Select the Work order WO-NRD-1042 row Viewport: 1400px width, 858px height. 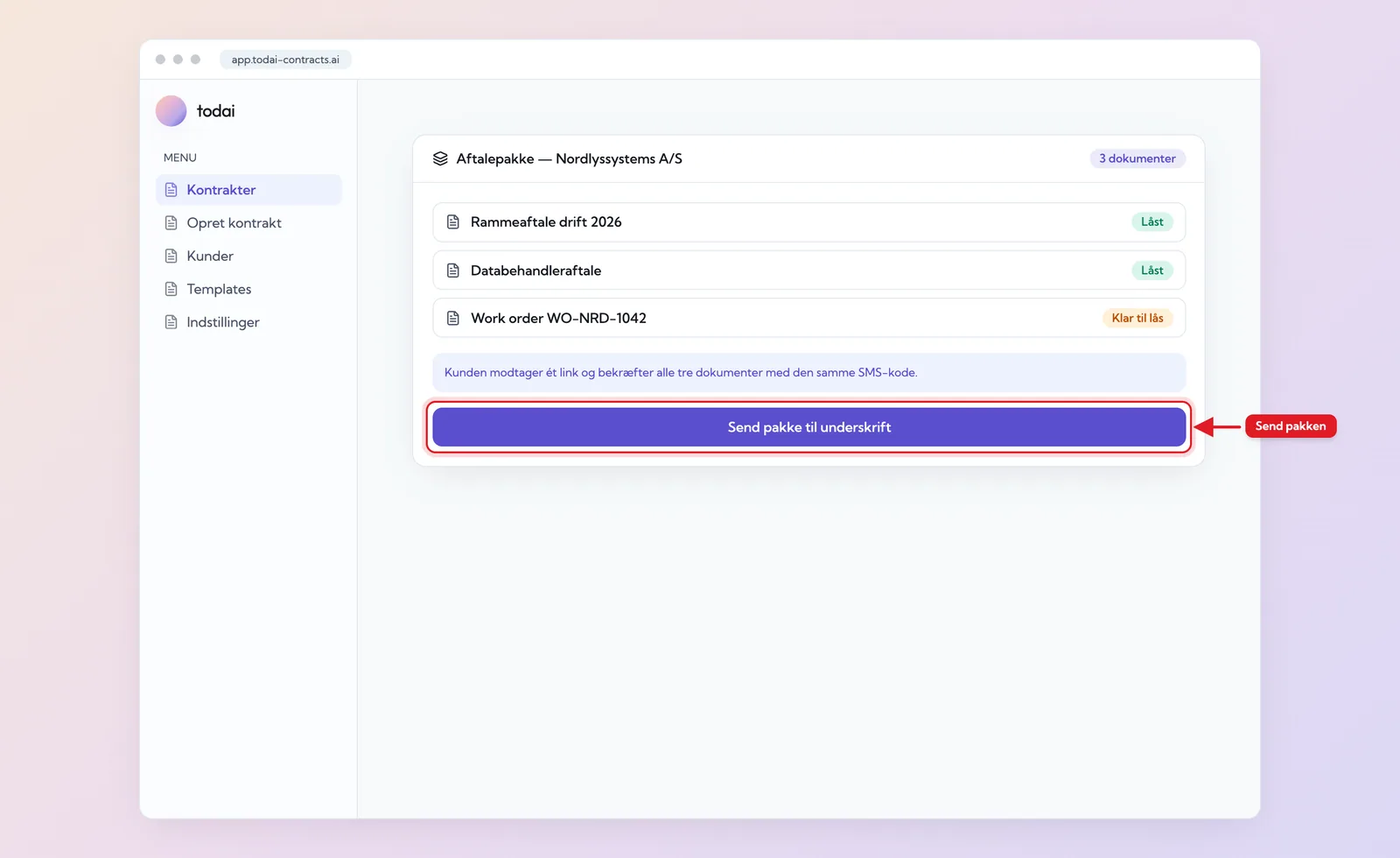click(x=808, y=318)
